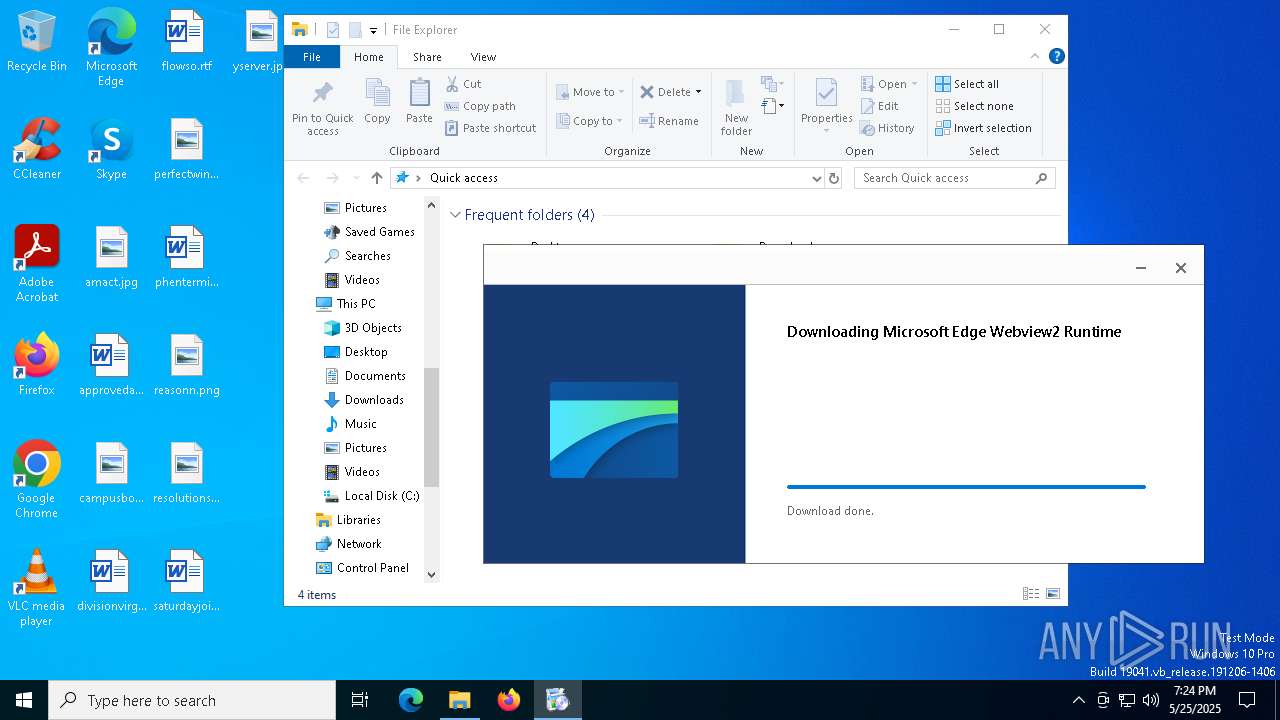Image resolution: width=1280 pixels, height=720 pixels.
Task: Collapse the Frequent folders section
Action: click(x=455, y=215)
